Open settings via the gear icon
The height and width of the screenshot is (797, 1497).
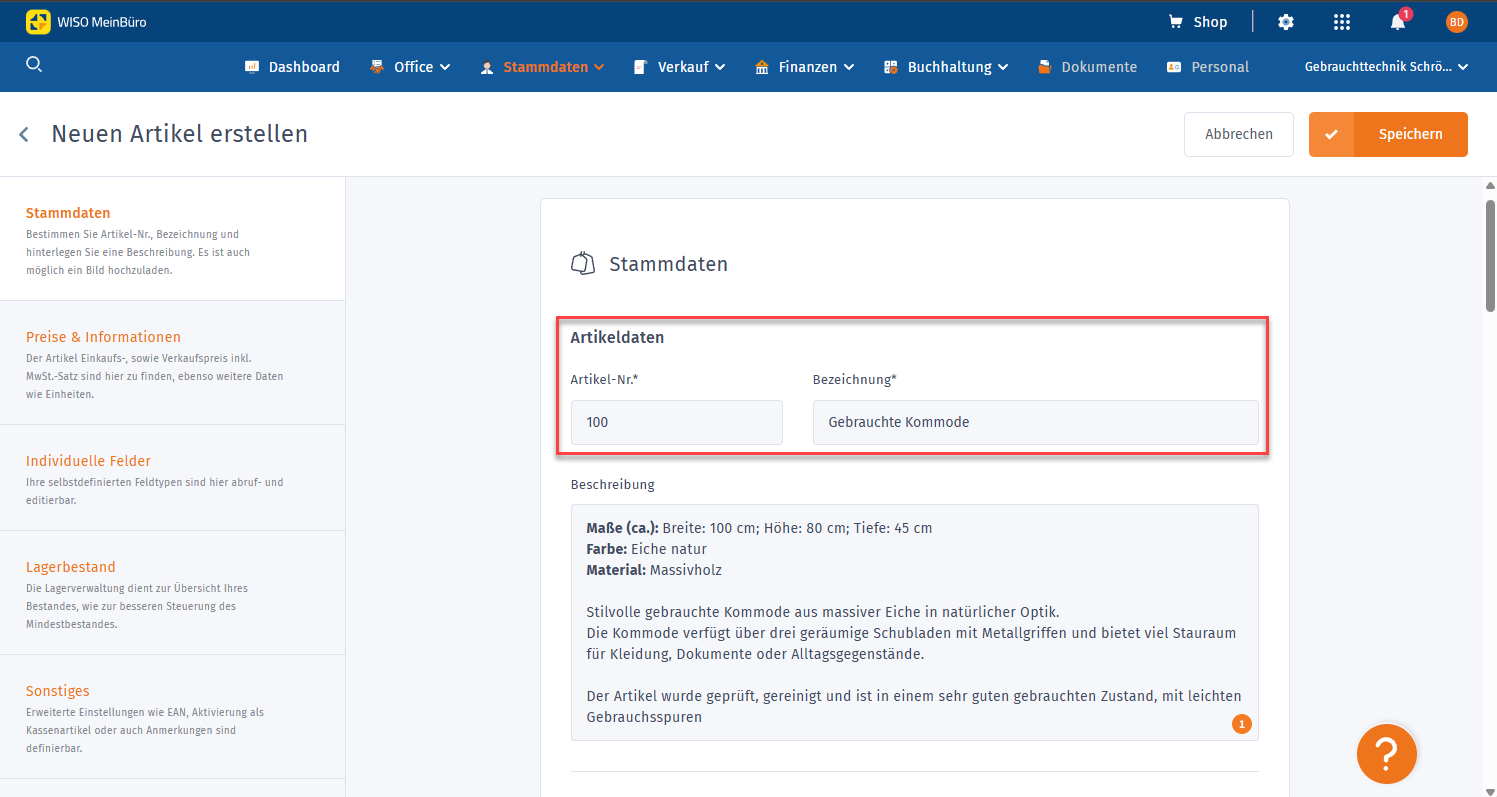(x=1286, y=22)
